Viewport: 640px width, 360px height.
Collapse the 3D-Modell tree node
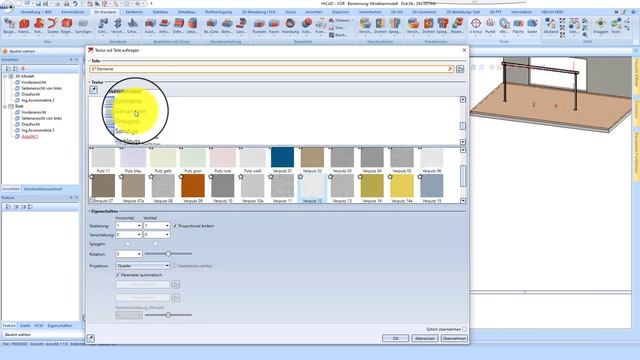point(5,76)
